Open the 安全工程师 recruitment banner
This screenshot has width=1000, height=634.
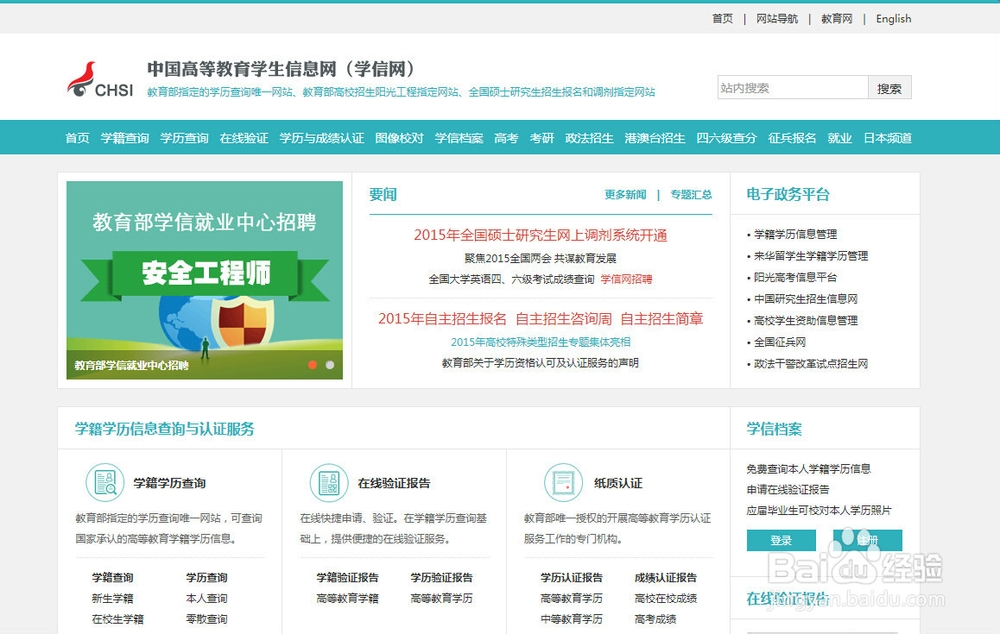coord(205,280)
